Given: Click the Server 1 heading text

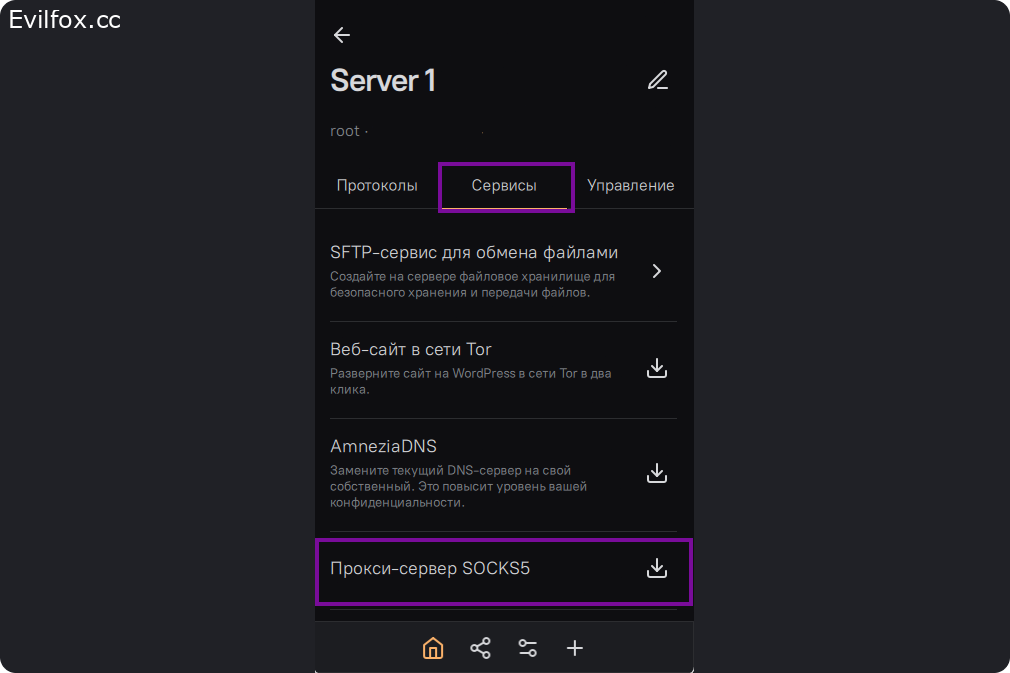Looking at the screenshot, I should point(383,80).
